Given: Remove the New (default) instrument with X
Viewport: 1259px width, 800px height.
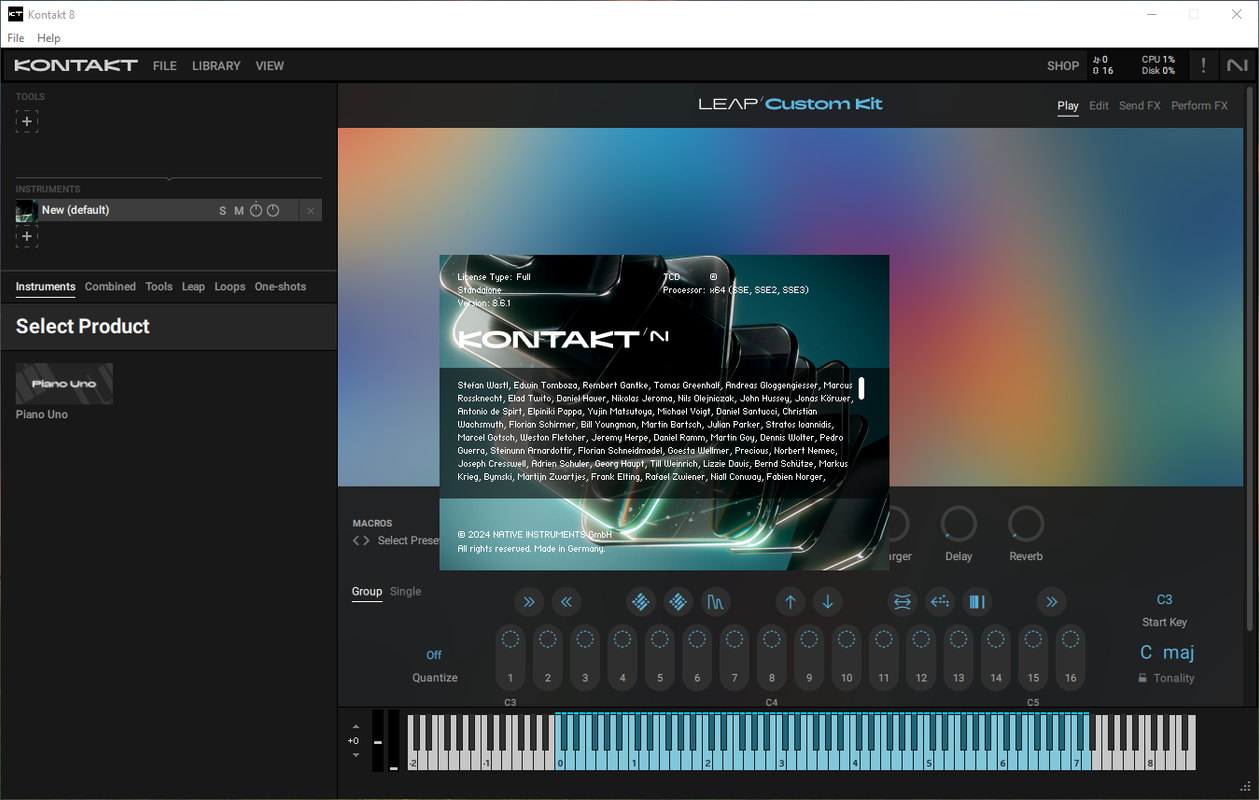Looking at the screenshot, I should pos(311,211).
